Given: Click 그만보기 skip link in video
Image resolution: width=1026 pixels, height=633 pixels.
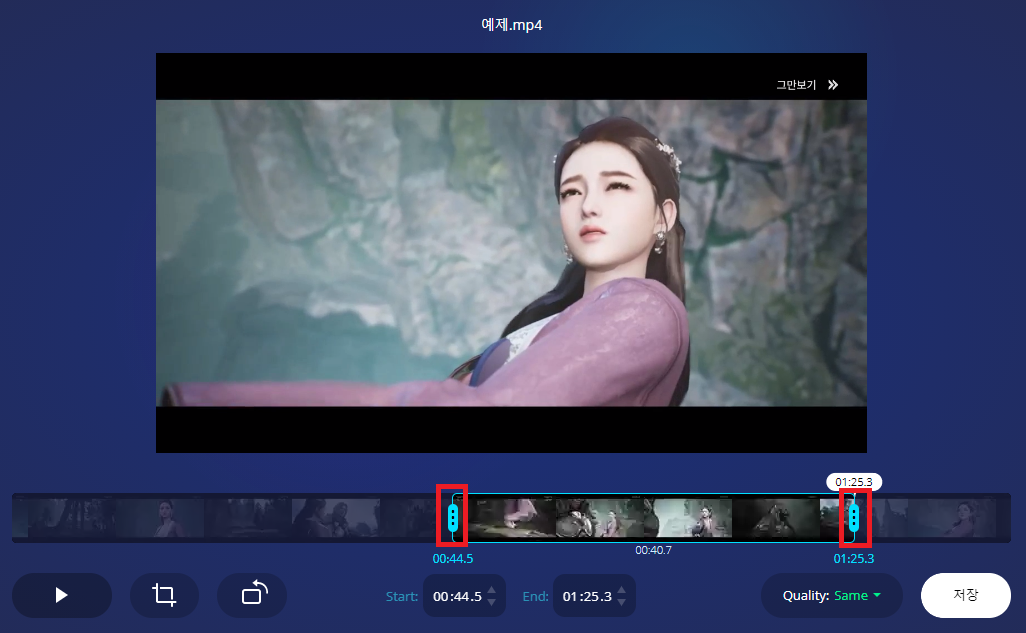Looking at the screenshot, I should (796, 85).
